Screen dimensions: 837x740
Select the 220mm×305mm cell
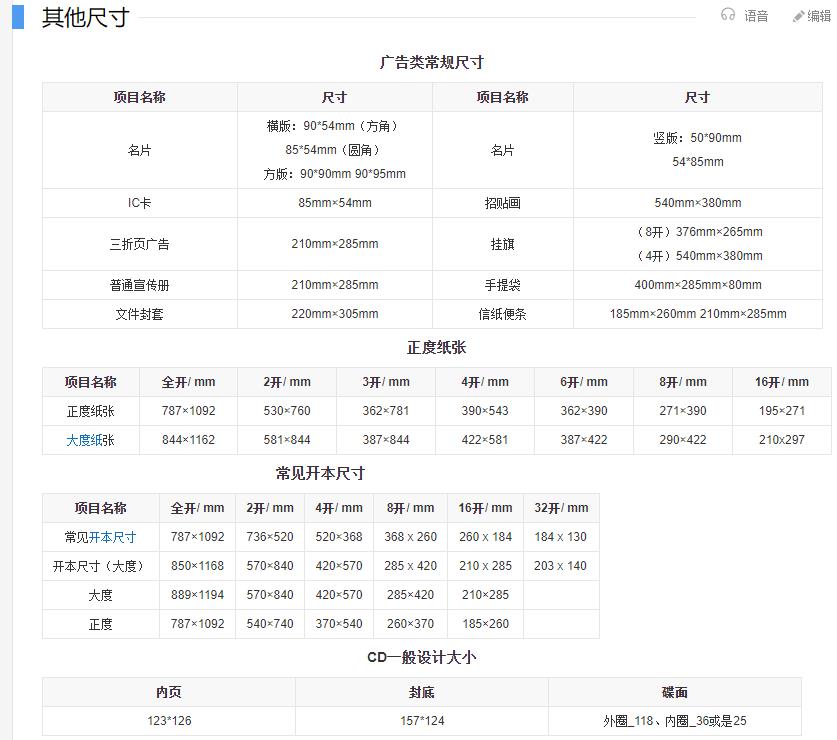click(x=335, y=314)
